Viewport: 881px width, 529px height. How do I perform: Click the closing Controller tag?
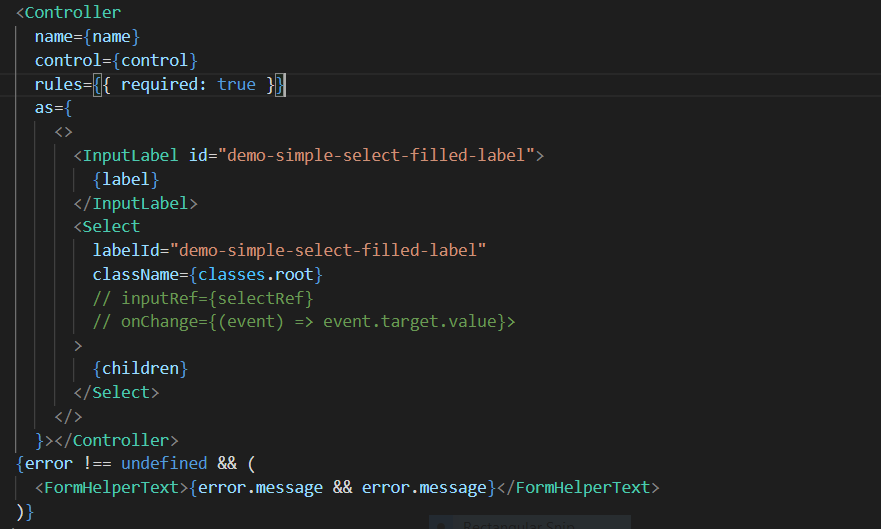coord(116,440)
